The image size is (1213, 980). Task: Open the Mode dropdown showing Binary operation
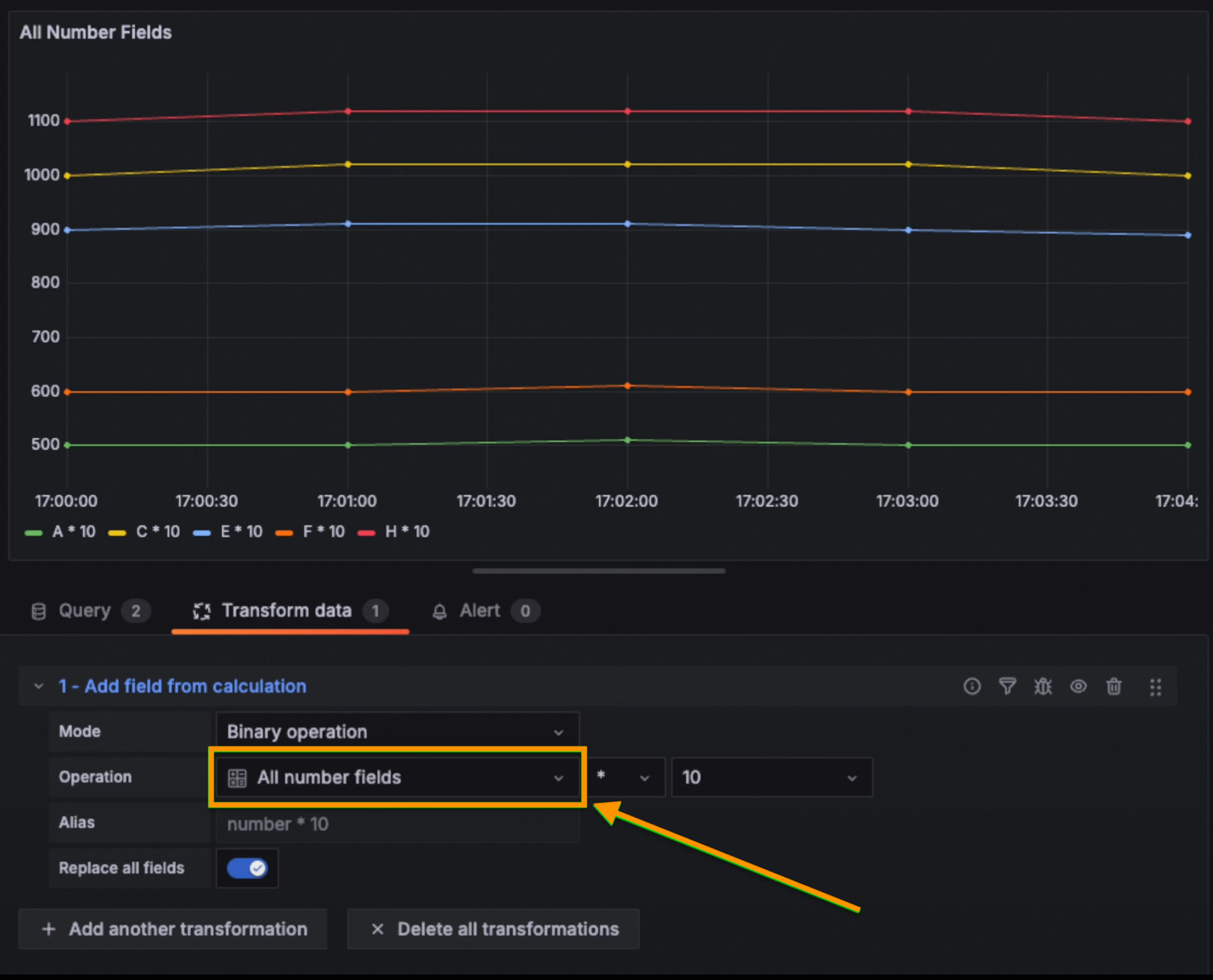click(x=398, y=732)
